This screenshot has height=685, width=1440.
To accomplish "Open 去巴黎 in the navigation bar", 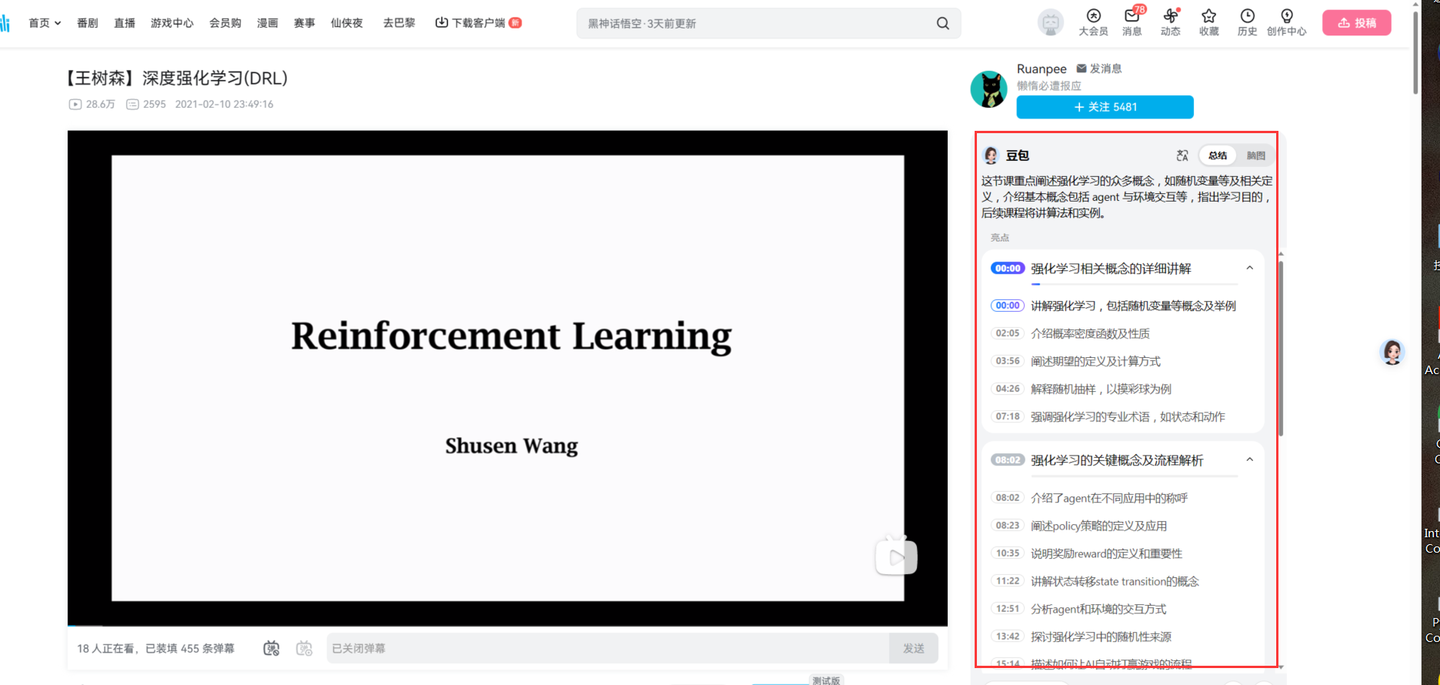I will coord(399,23).
